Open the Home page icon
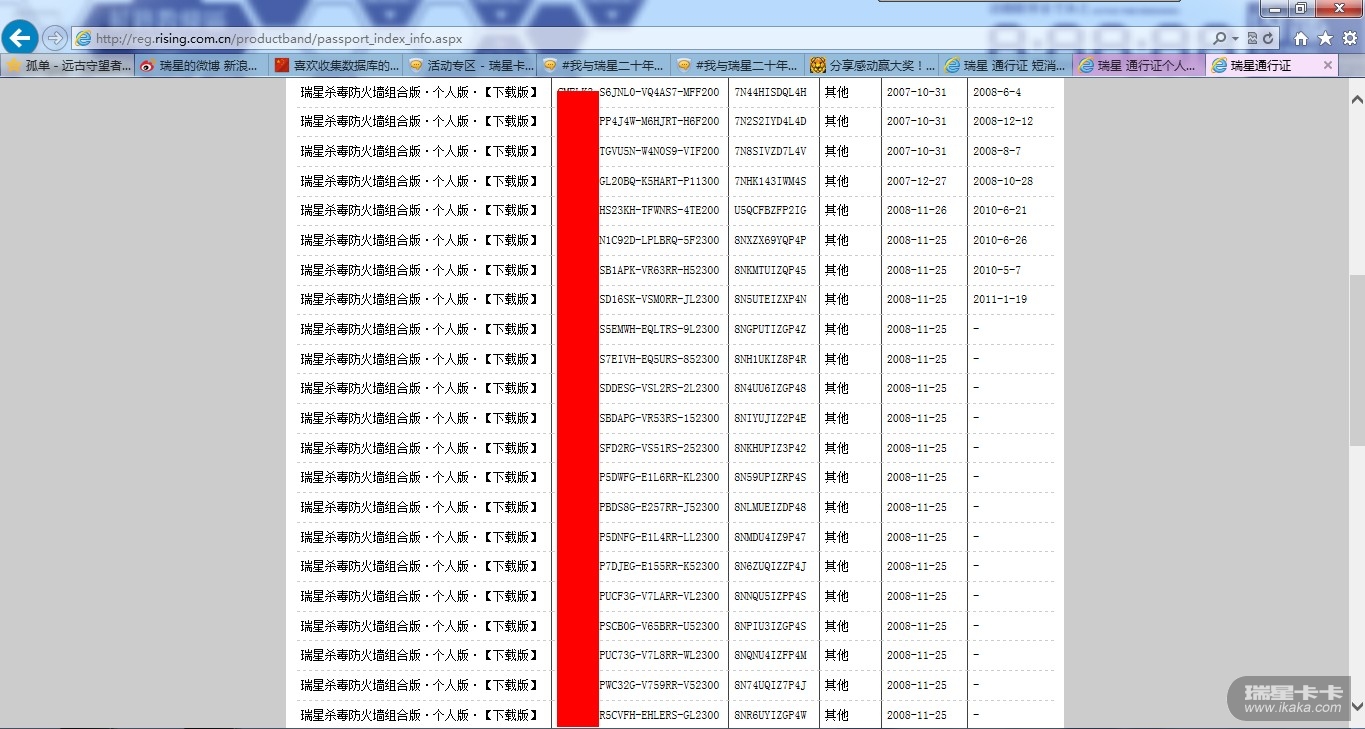Viewport: 1365px width, 729px height. (x=1301, y=38)
